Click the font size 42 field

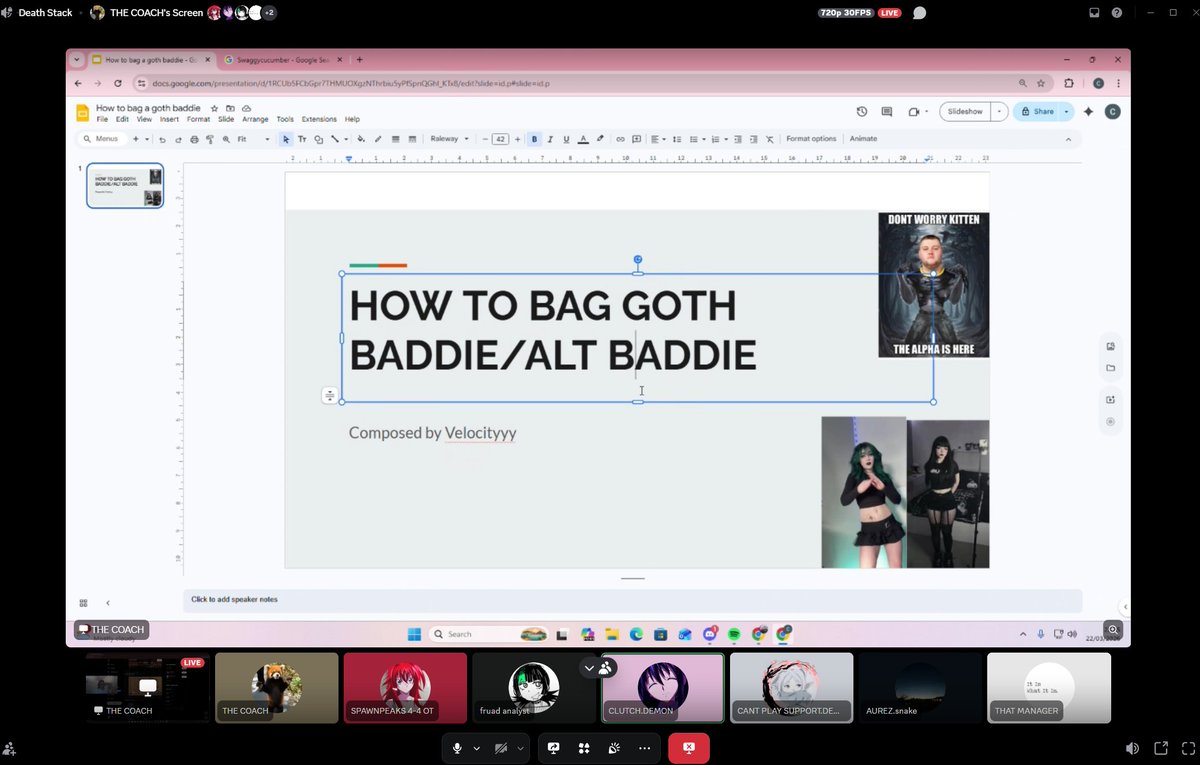(501, 139)
